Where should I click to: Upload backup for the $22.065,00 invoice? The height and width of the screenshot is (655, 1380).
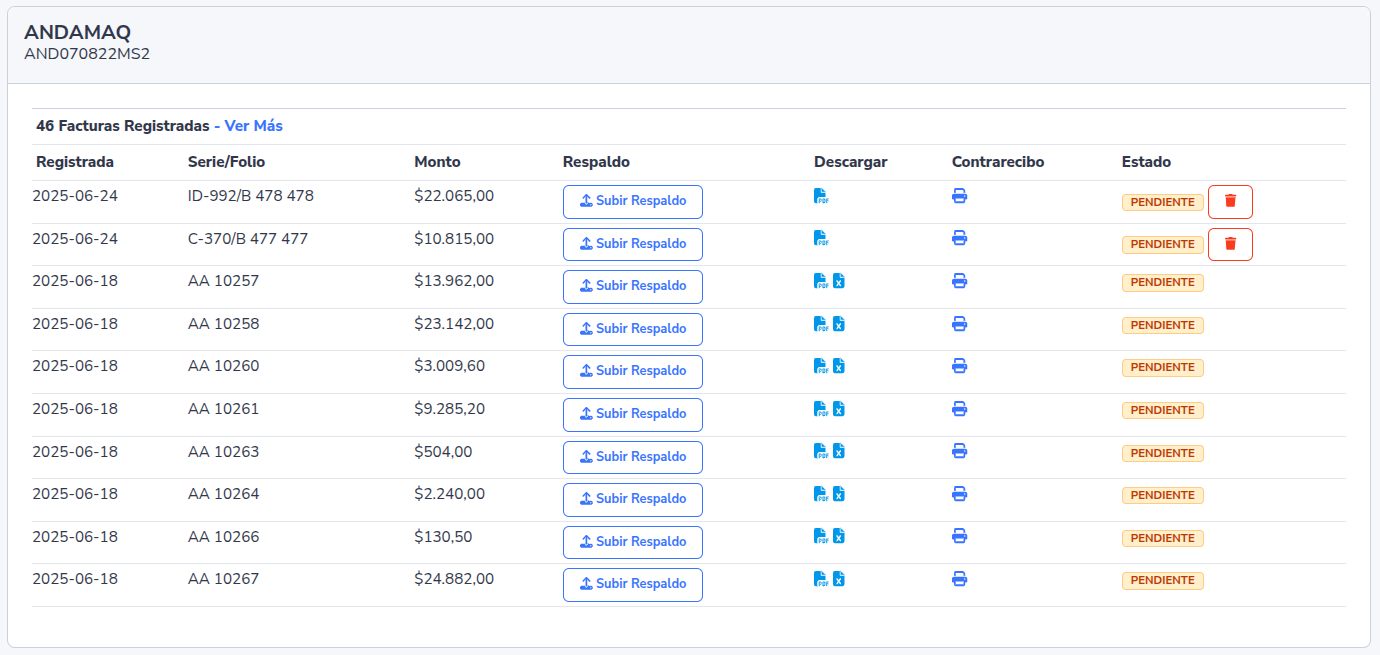point(632,202)
